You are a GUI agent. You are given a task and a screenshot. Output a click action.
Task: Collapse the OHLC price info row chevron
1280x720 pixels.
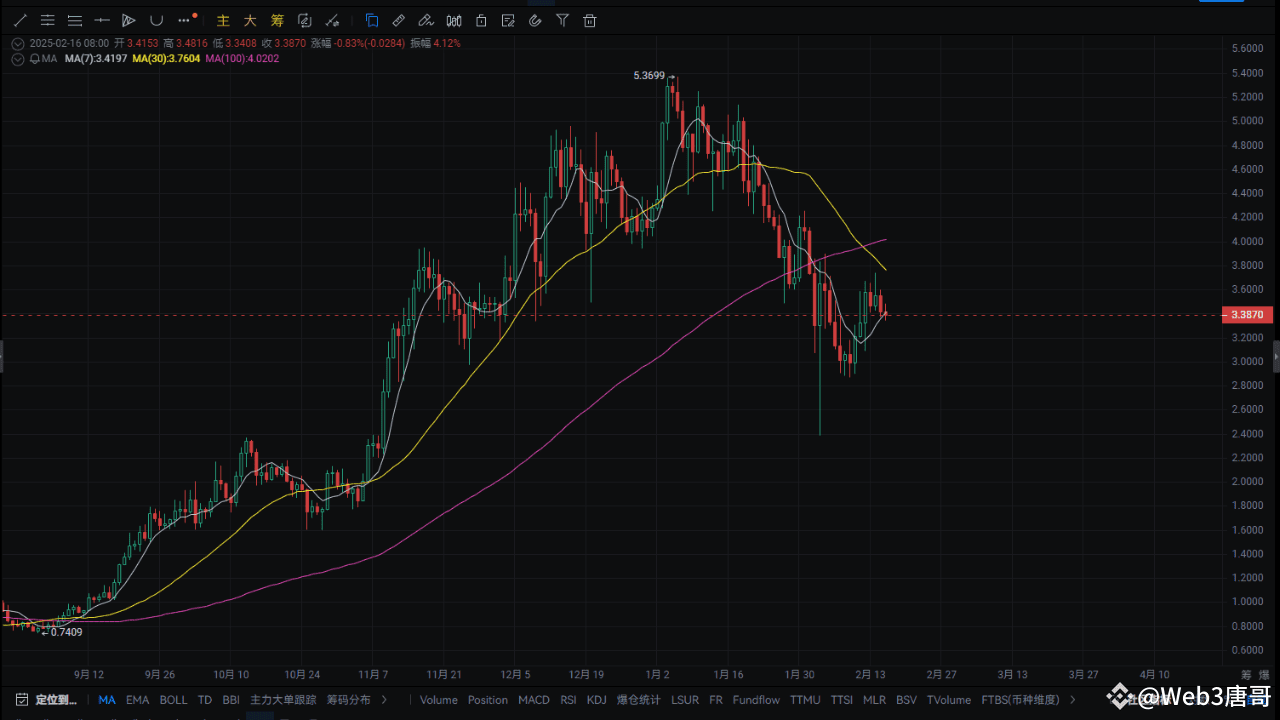pos(17,43)
